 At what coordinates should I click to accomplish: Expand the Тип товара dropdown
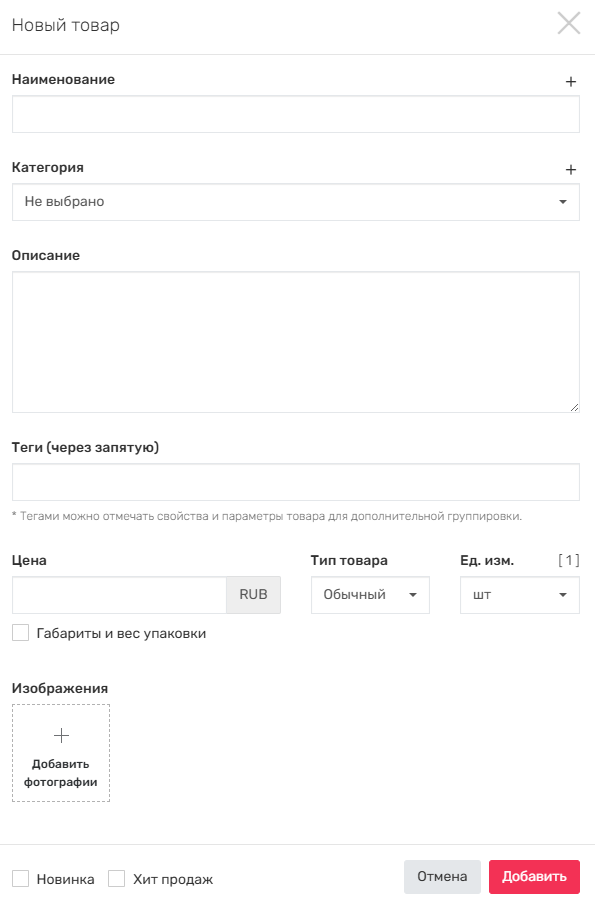[370, 595]
